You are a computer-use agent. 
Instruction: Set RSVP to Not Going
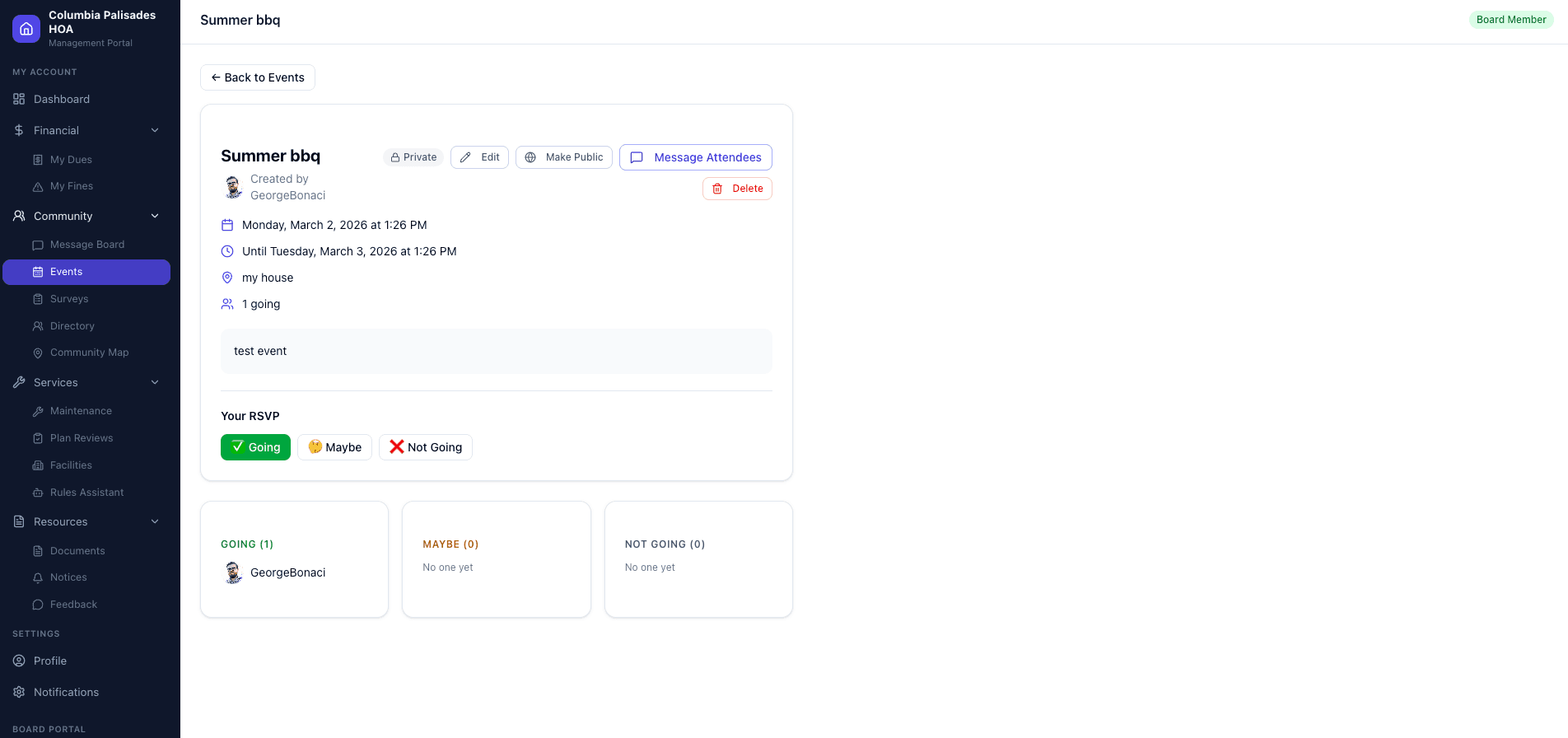click(x=425, y=447)
